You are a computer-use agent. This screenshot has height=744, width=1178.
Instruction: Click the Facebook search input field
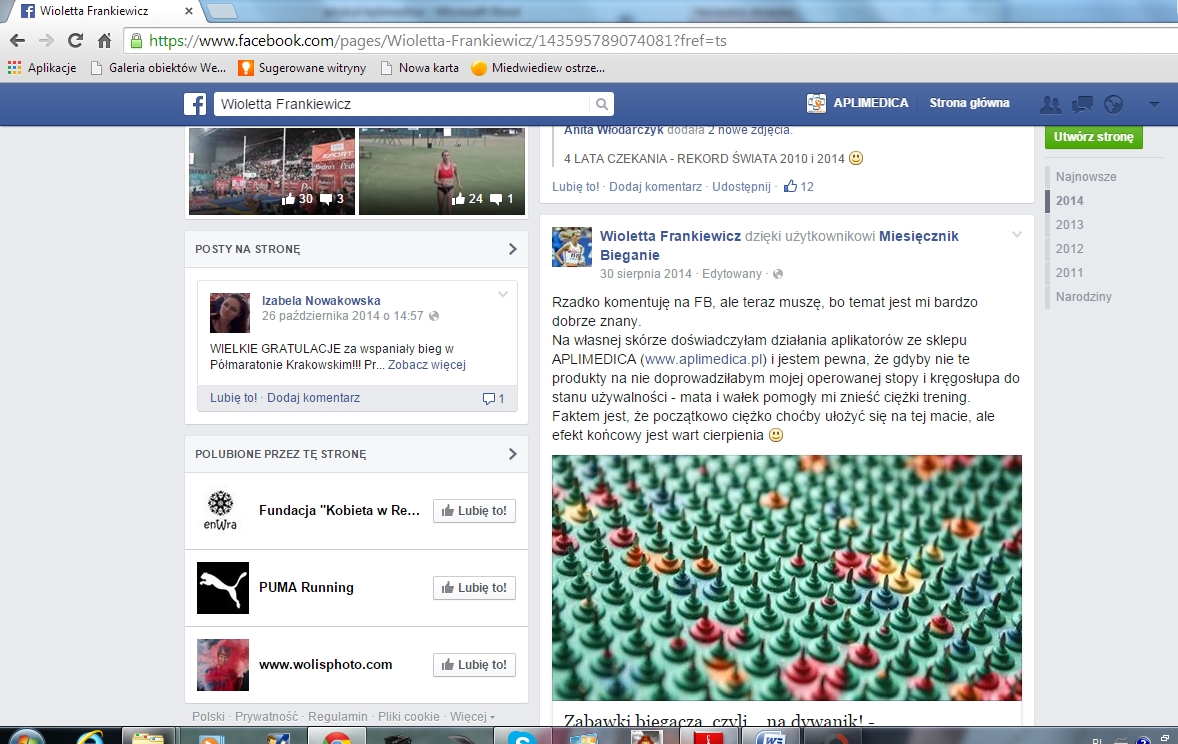[x=400, y=104]
